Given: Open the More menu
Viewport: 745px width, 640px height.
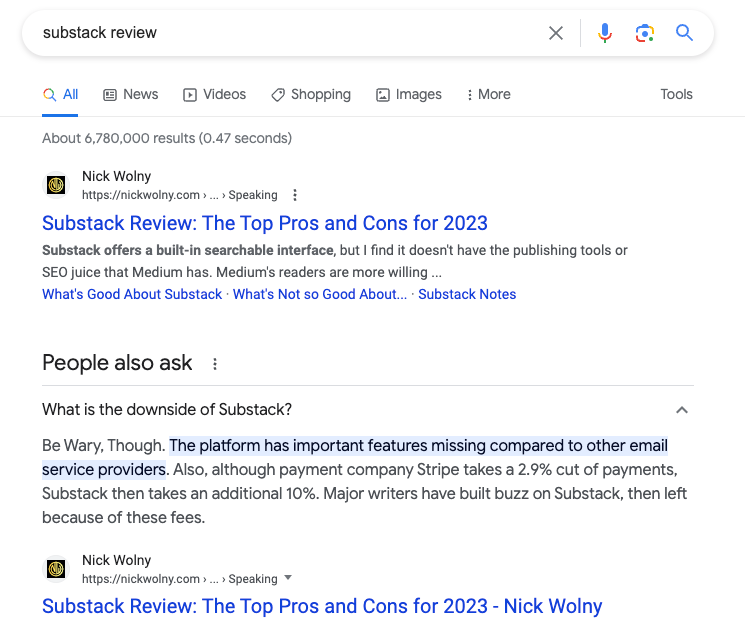Looking at the screenshot, I should (489, 95).
